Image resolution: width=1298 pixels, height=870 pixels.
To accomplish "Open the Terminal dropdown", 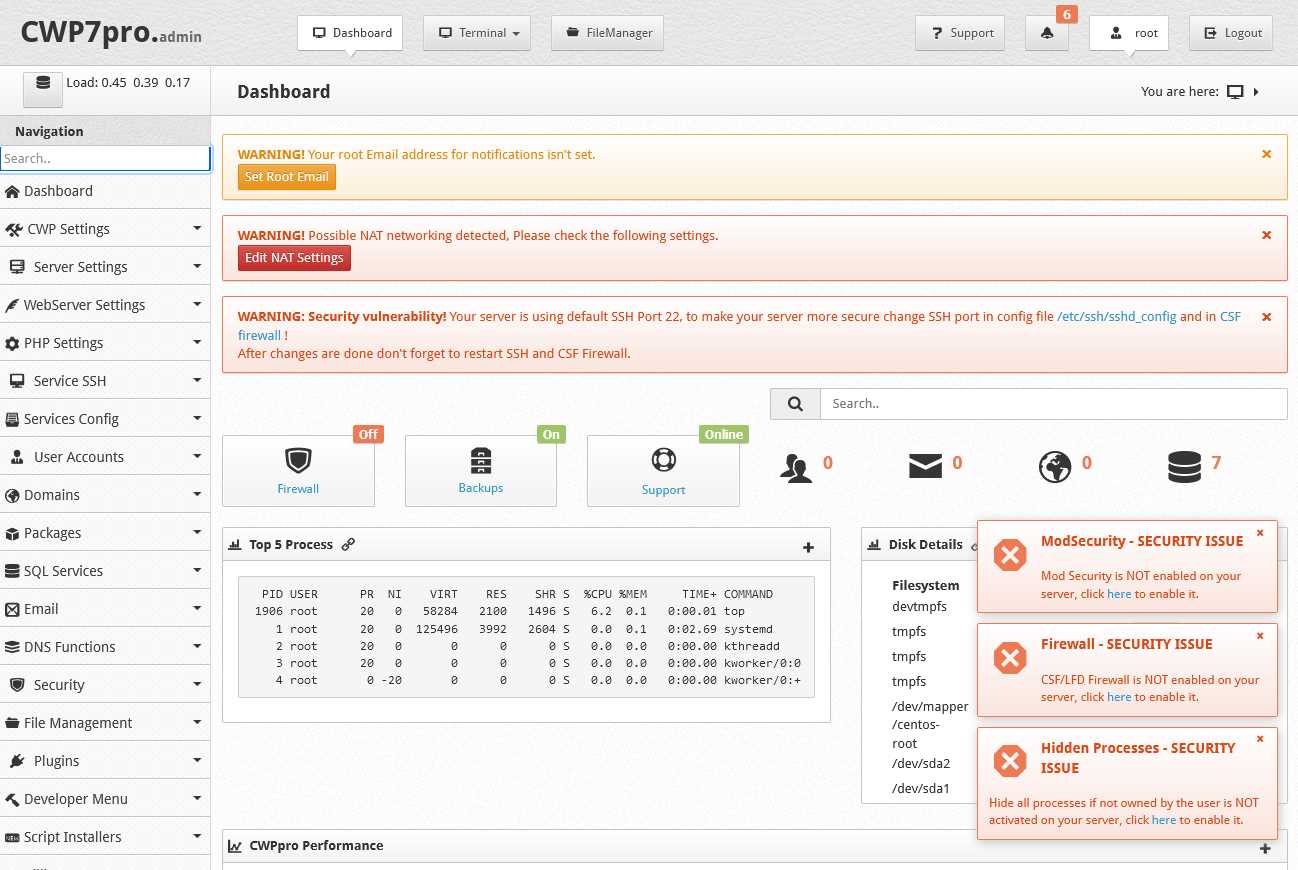I will pyautogui.click(x=477, y=33).
